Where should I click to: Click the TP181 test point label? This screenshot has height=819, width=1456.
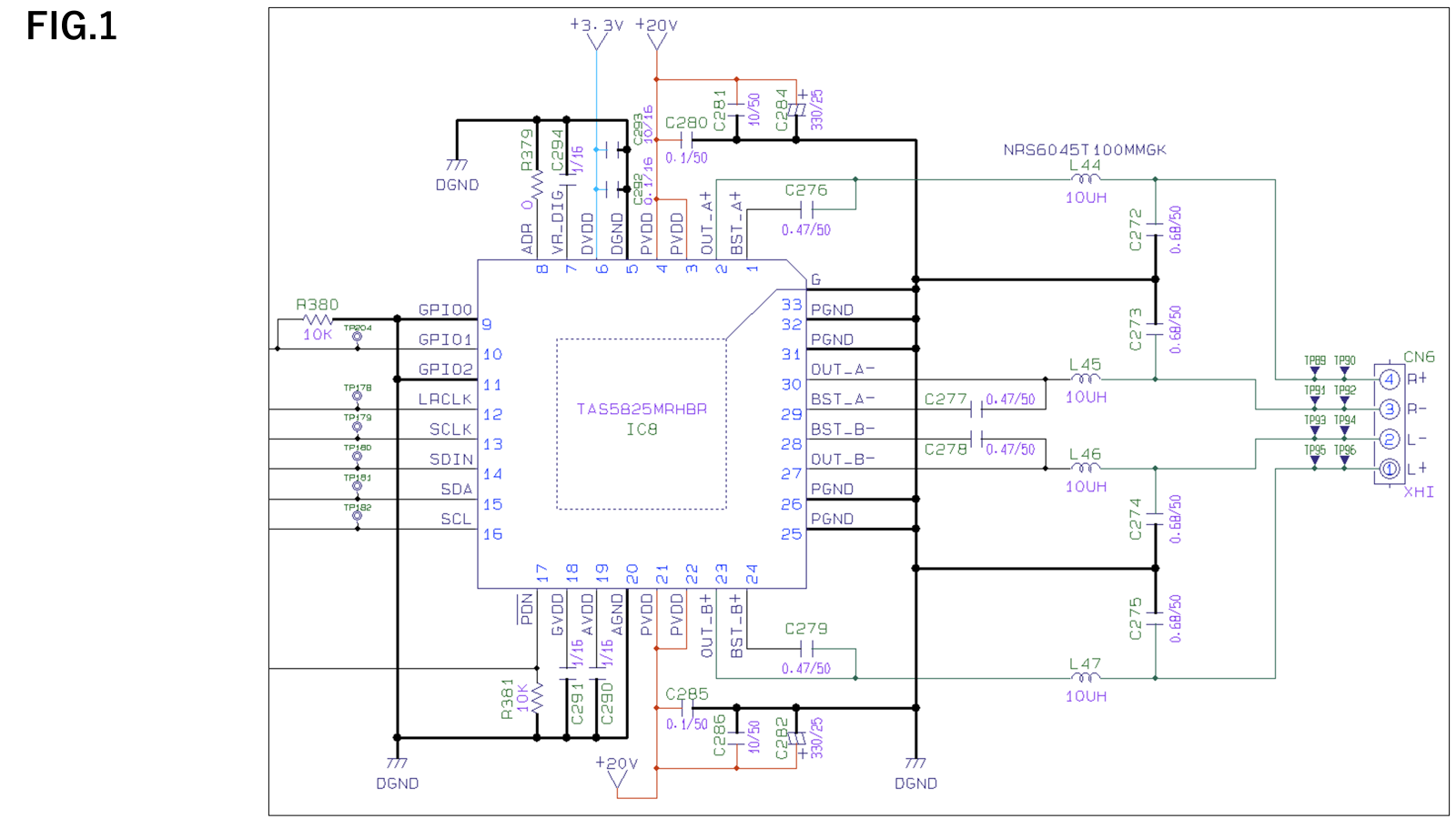pos(358,478)
